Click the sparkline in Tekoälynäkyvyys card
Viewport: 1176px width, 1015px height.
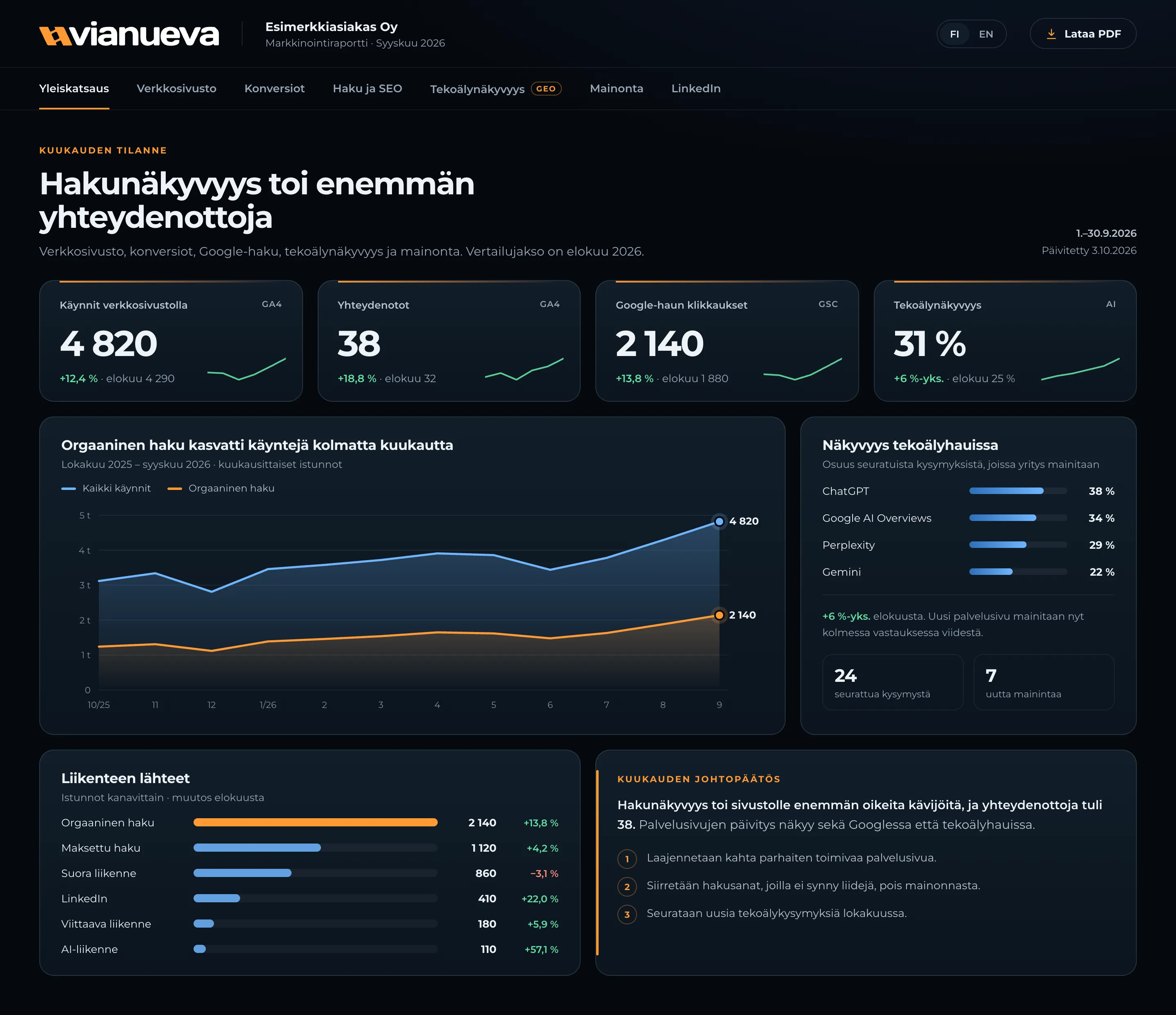1080,369
